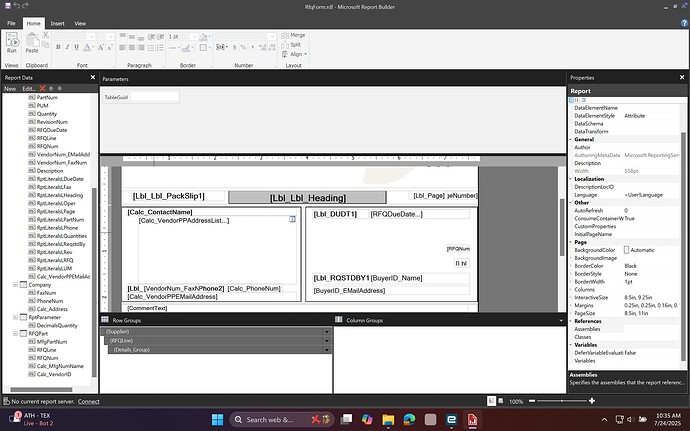Select the [BuyerID_EMailAddress] textbox
The width and height of the screenshot is (690, 431).
click(391, 291)
